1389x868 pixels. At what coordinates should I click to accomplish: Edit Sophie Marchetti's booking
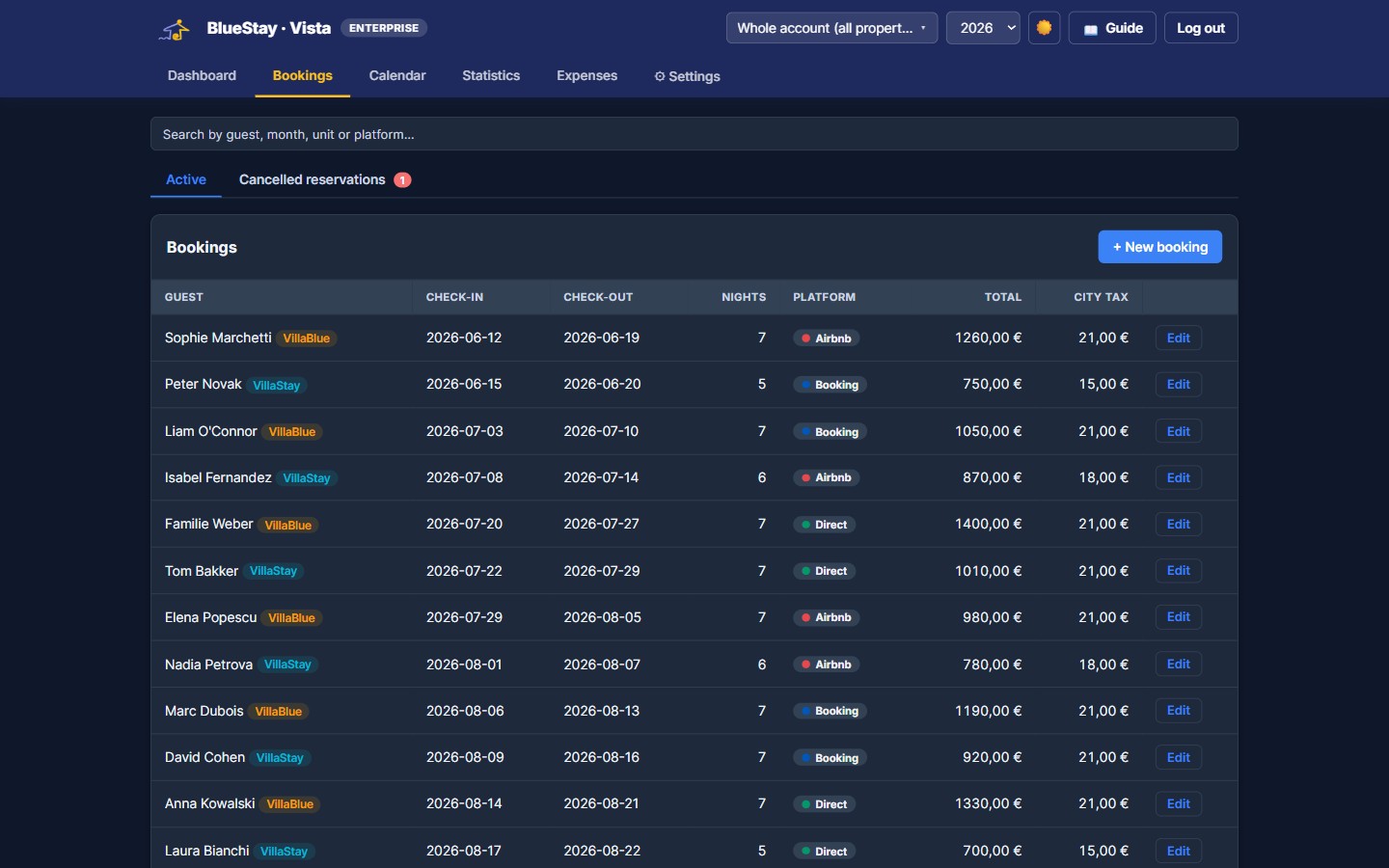point(1178,338)
